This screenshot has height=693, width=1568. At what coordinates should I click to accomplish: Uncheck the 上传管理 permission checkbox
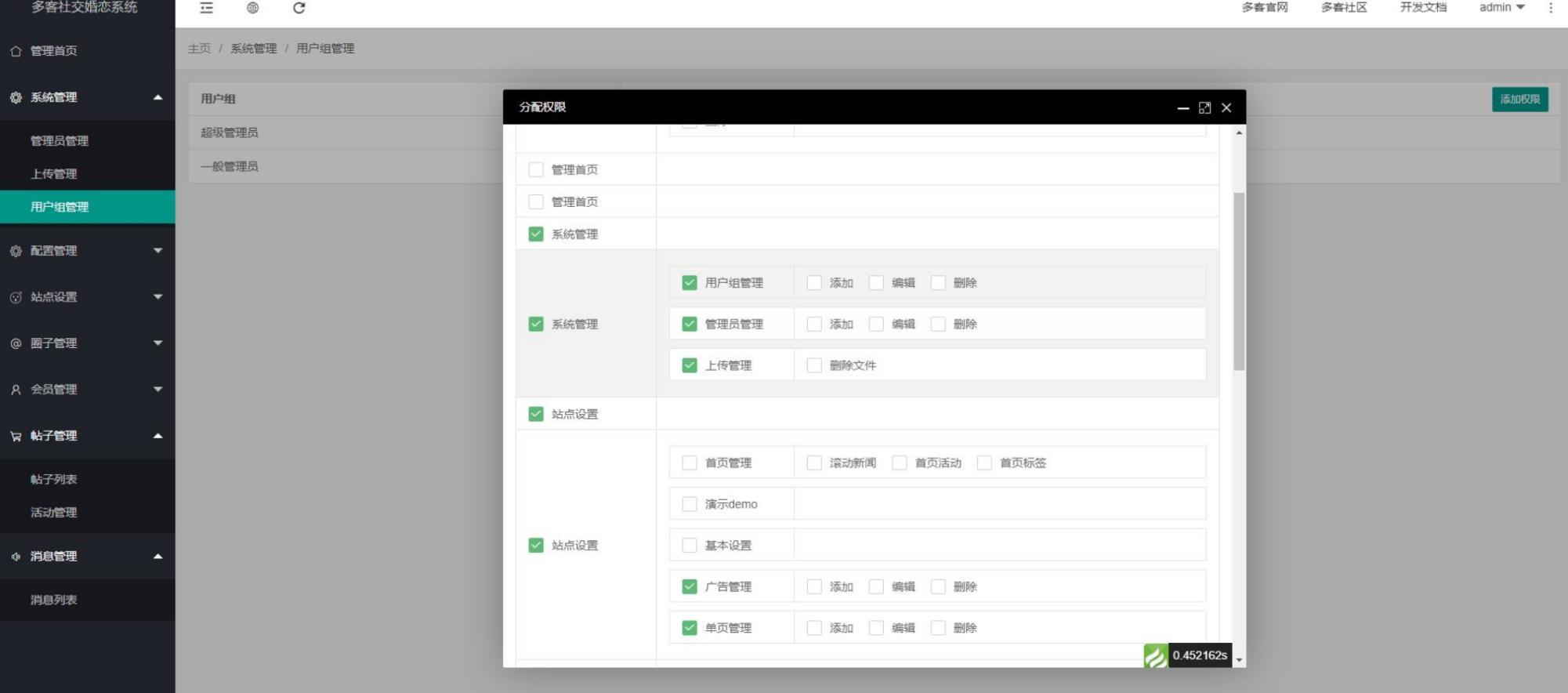pyautogui.click(x=690, y=365)
